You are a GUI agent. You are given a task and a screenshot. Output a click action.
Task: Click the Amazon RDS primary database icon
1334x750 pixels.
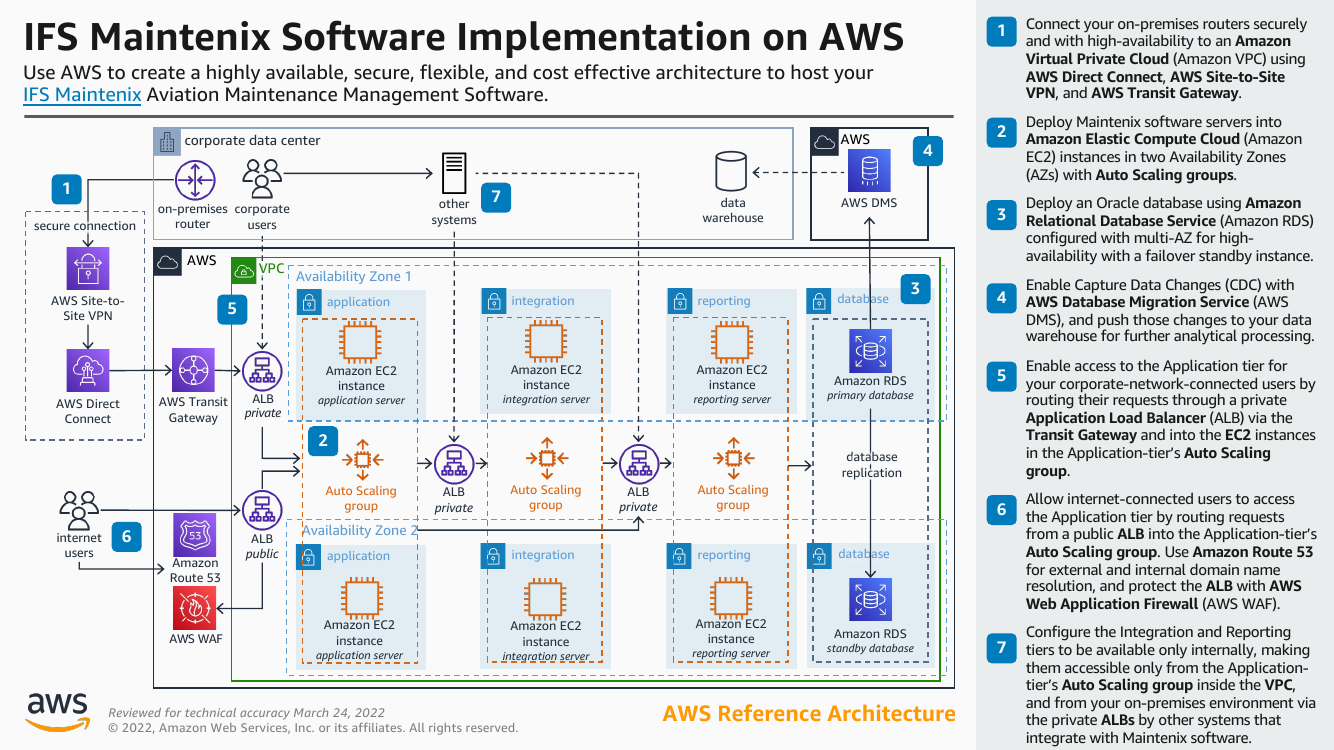click(x=870, y=350)
